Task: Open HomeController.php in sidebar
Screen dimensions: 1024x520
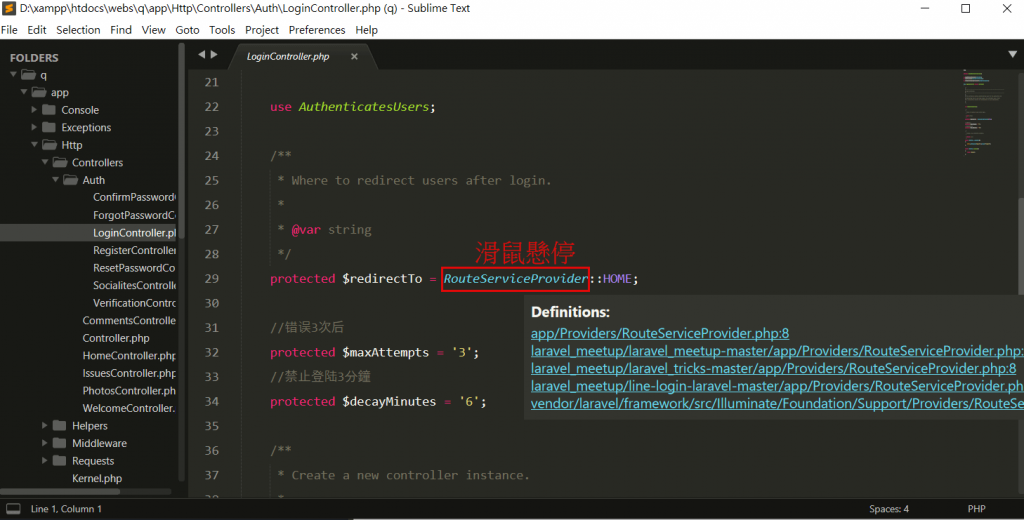Action: [129, 356]
